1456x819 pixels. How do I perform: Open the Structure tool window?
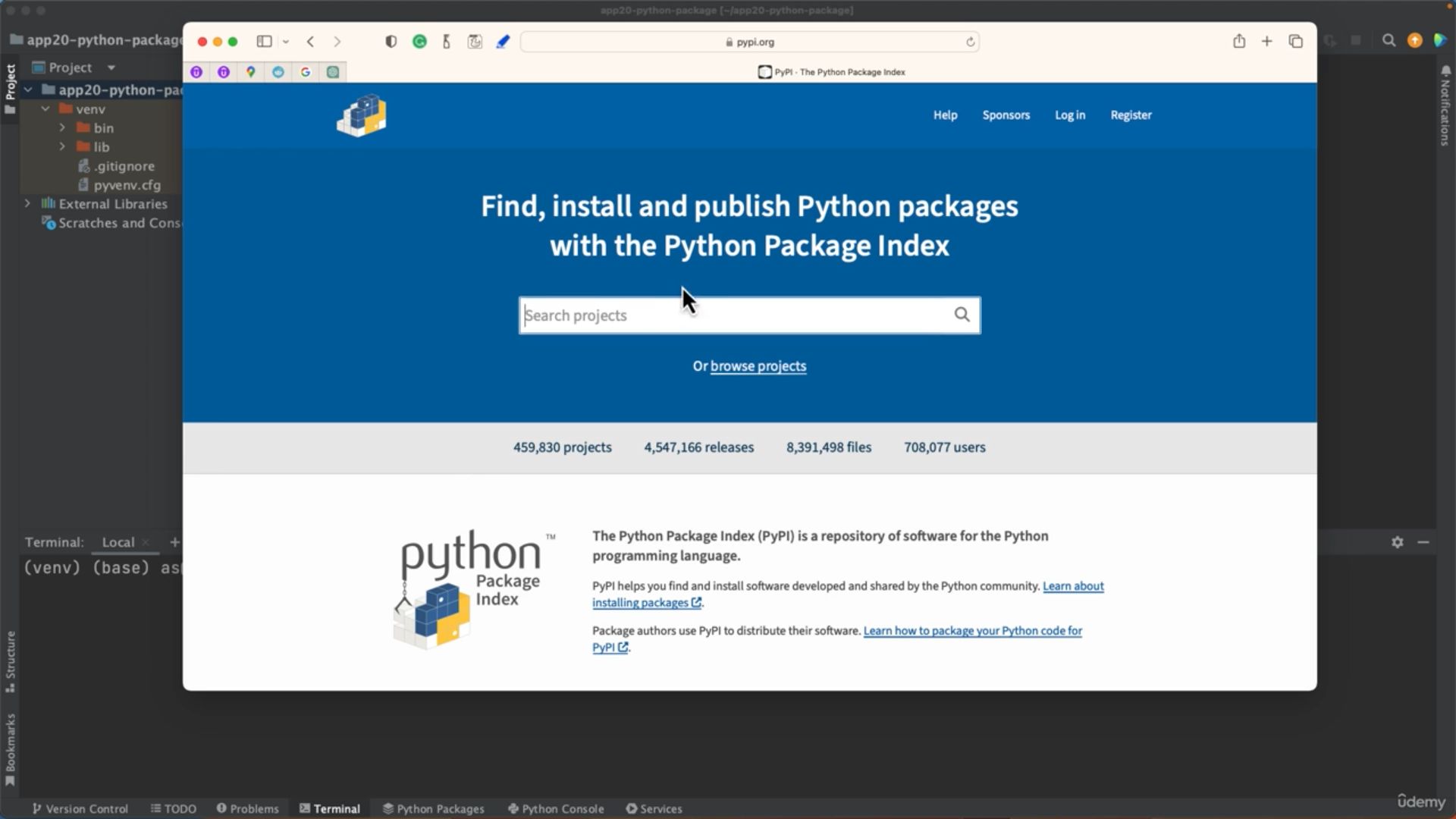pos(10,661)
